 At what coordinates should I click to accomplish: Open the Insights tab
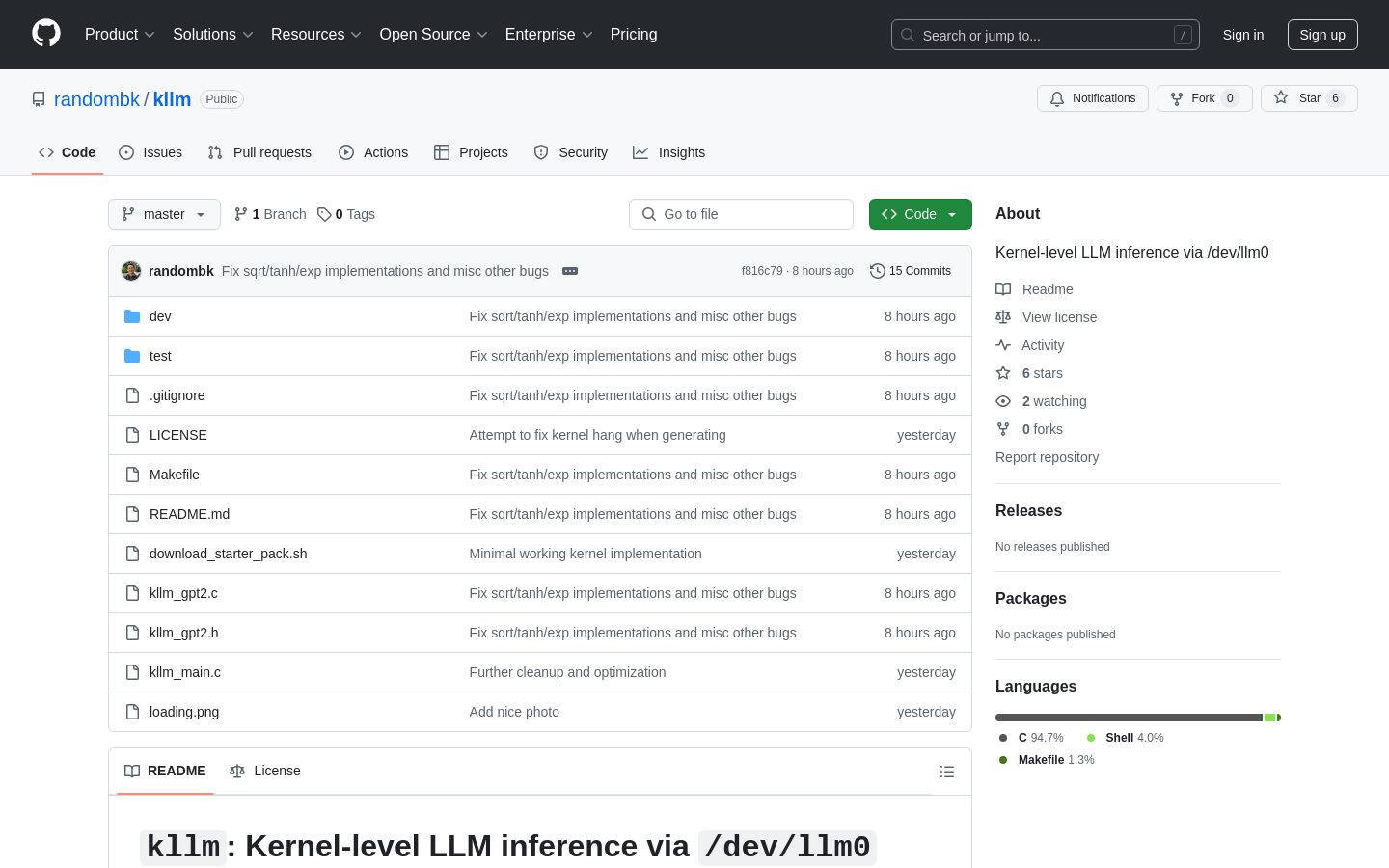[x=669, y=152]
